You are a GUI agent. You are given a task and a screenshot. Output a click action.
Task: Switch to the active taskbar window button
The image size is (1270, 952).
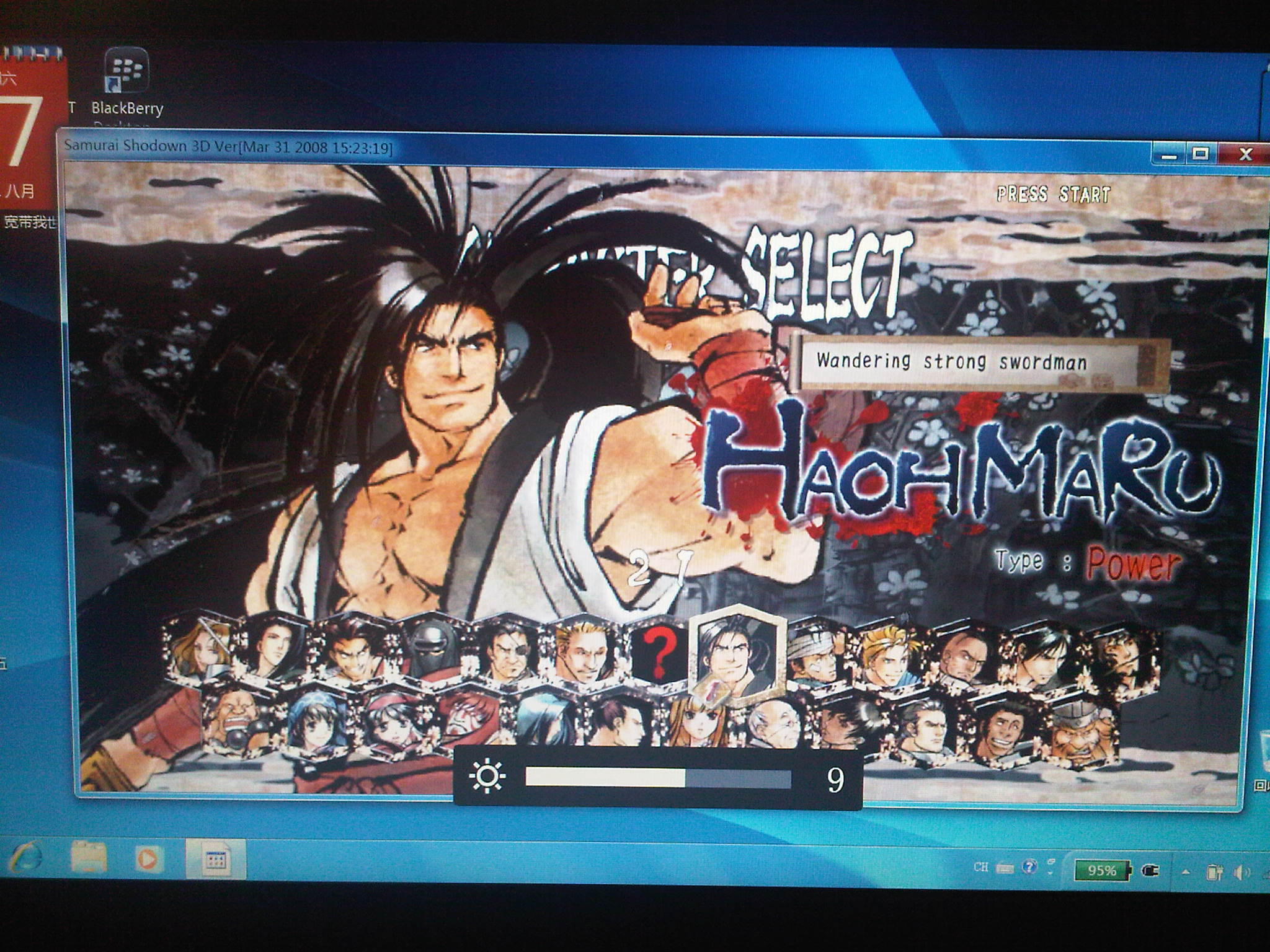click(x=216, y=859)
